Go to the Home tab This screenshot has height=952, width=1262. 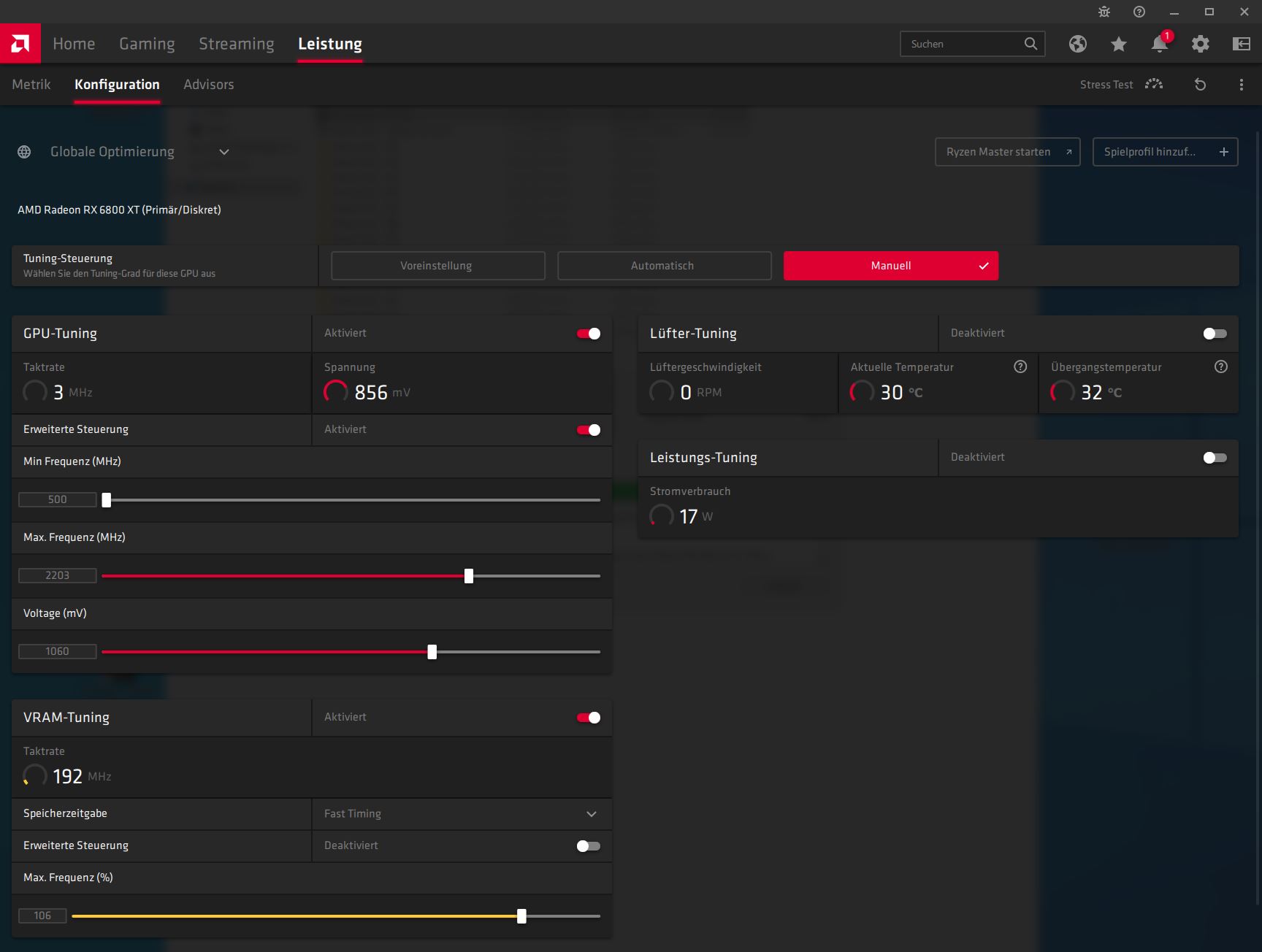click(x=74, y=44)
